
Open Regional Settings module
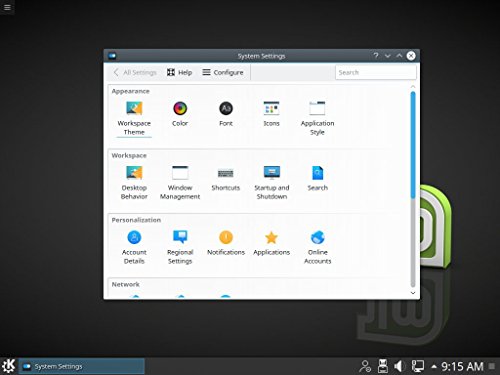(x=180, y=247)
